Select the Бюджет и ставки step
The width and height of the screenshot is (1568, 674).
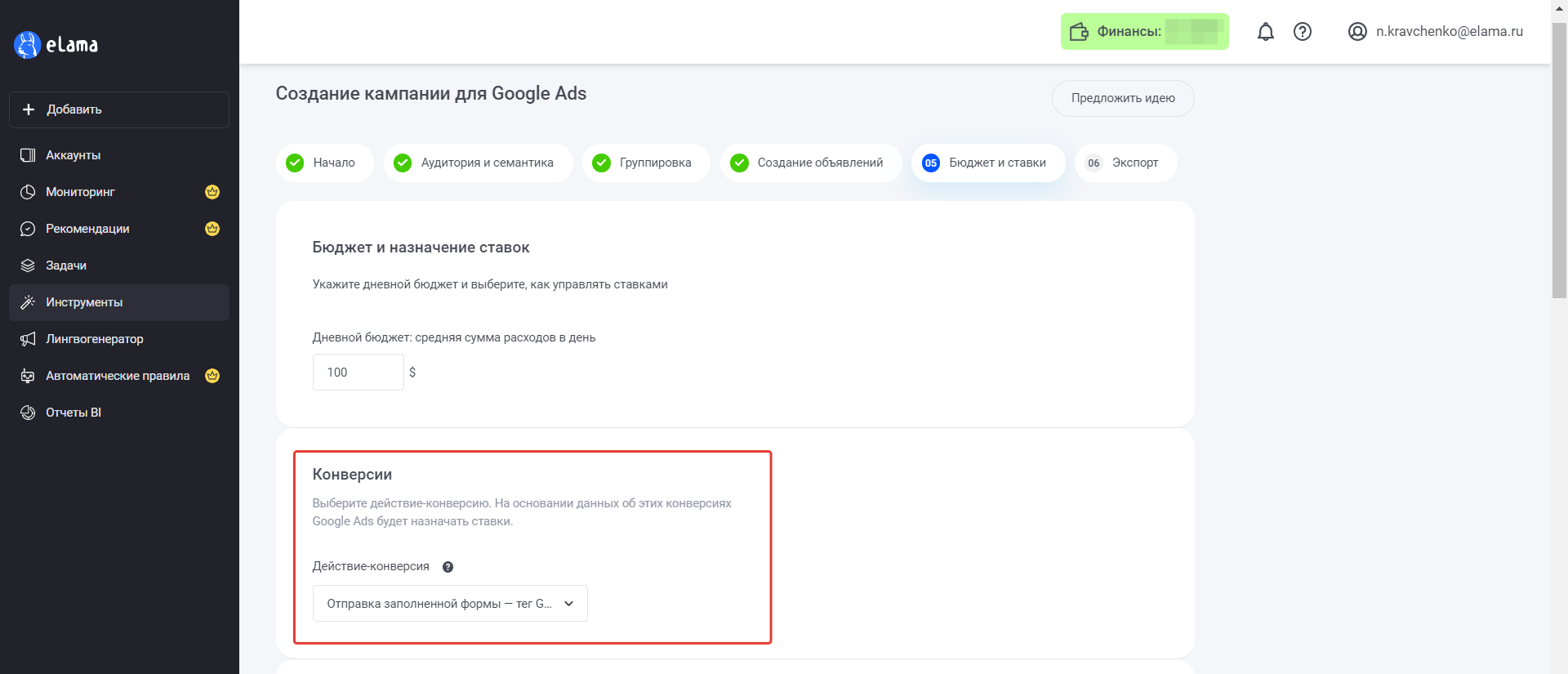988,163
